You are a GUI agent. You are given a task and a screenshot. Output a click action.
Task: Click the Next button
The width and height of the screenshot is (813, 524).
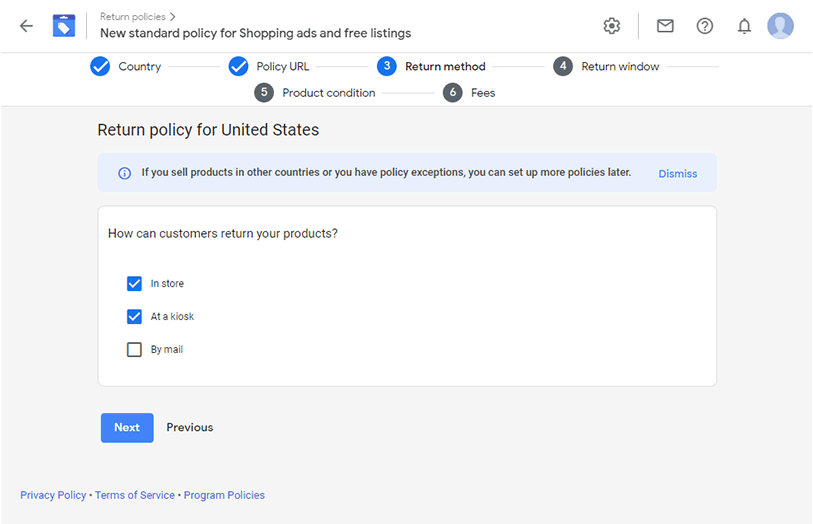pyautogui.click(x=127, y=428)
